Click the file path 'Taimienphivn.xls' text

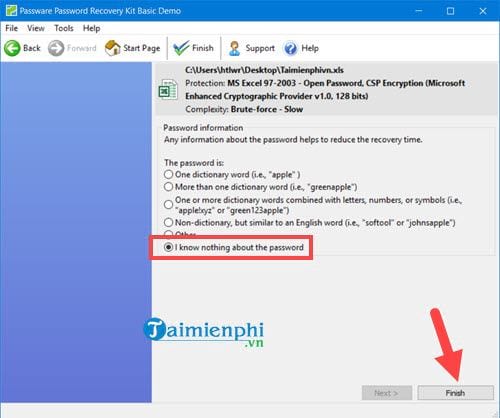point(264,70)
